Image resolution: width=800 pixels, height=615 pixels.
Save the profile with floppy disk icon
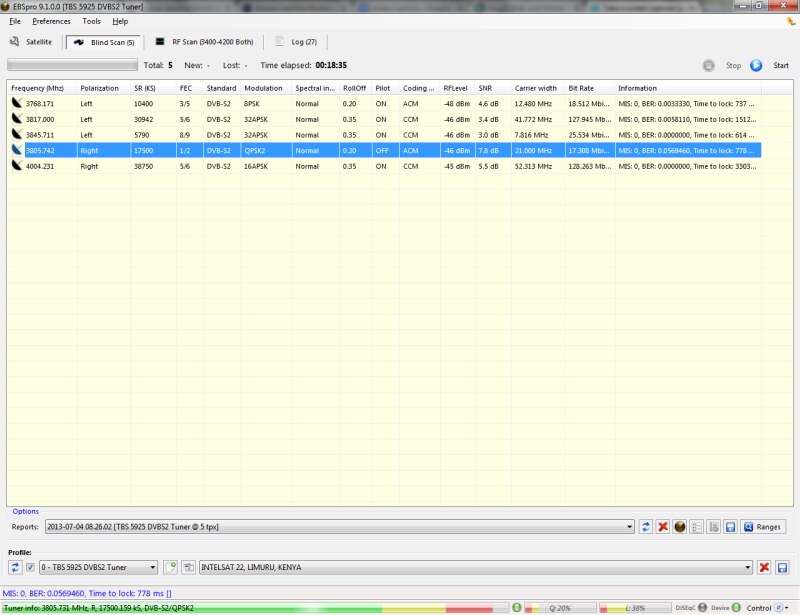782,568
